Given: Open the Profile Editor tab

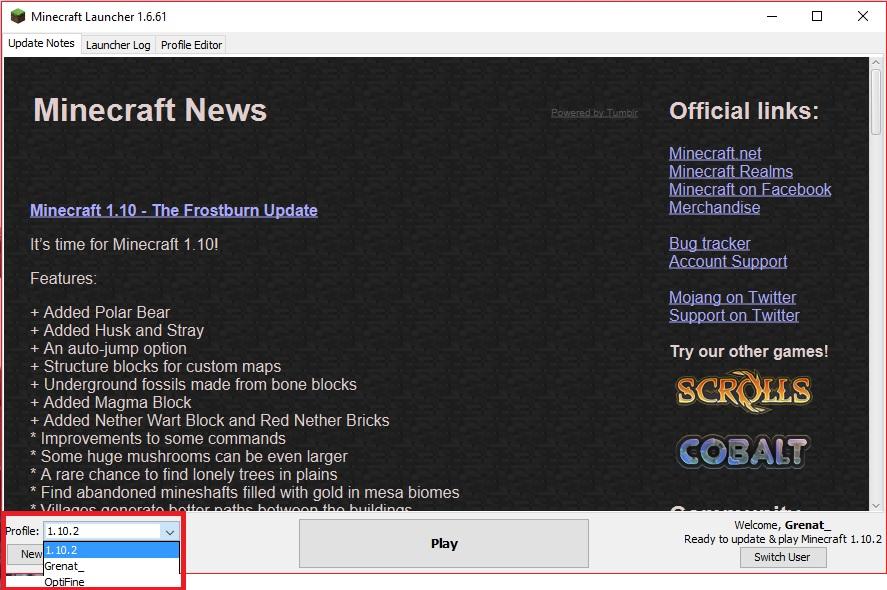Looking at the screenshot, I should point(191,45).
